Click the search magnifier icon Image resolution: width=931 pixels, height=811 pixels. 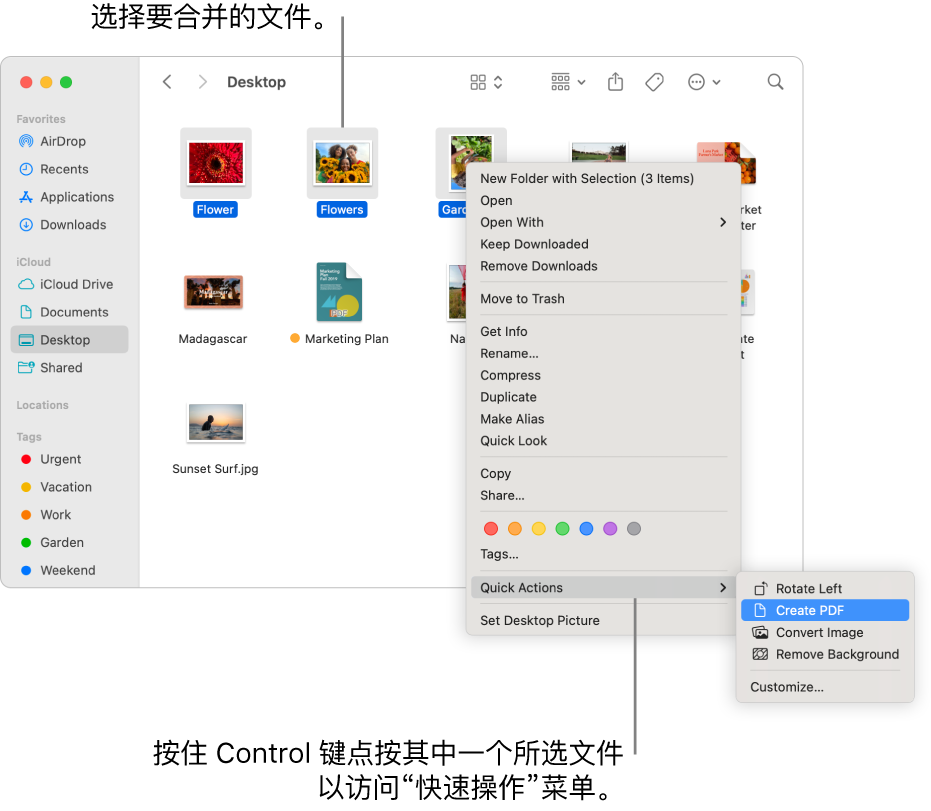775,82
